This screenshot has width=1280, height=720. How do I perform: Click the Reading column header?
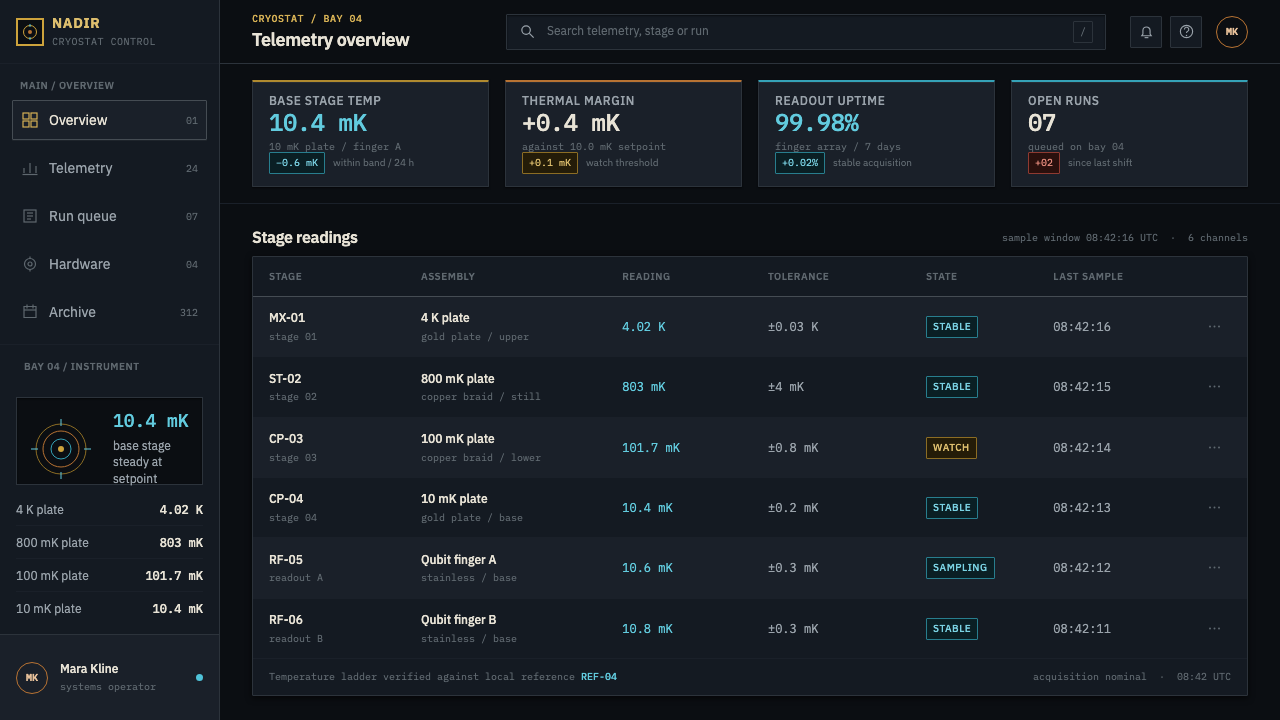(646, 277)
